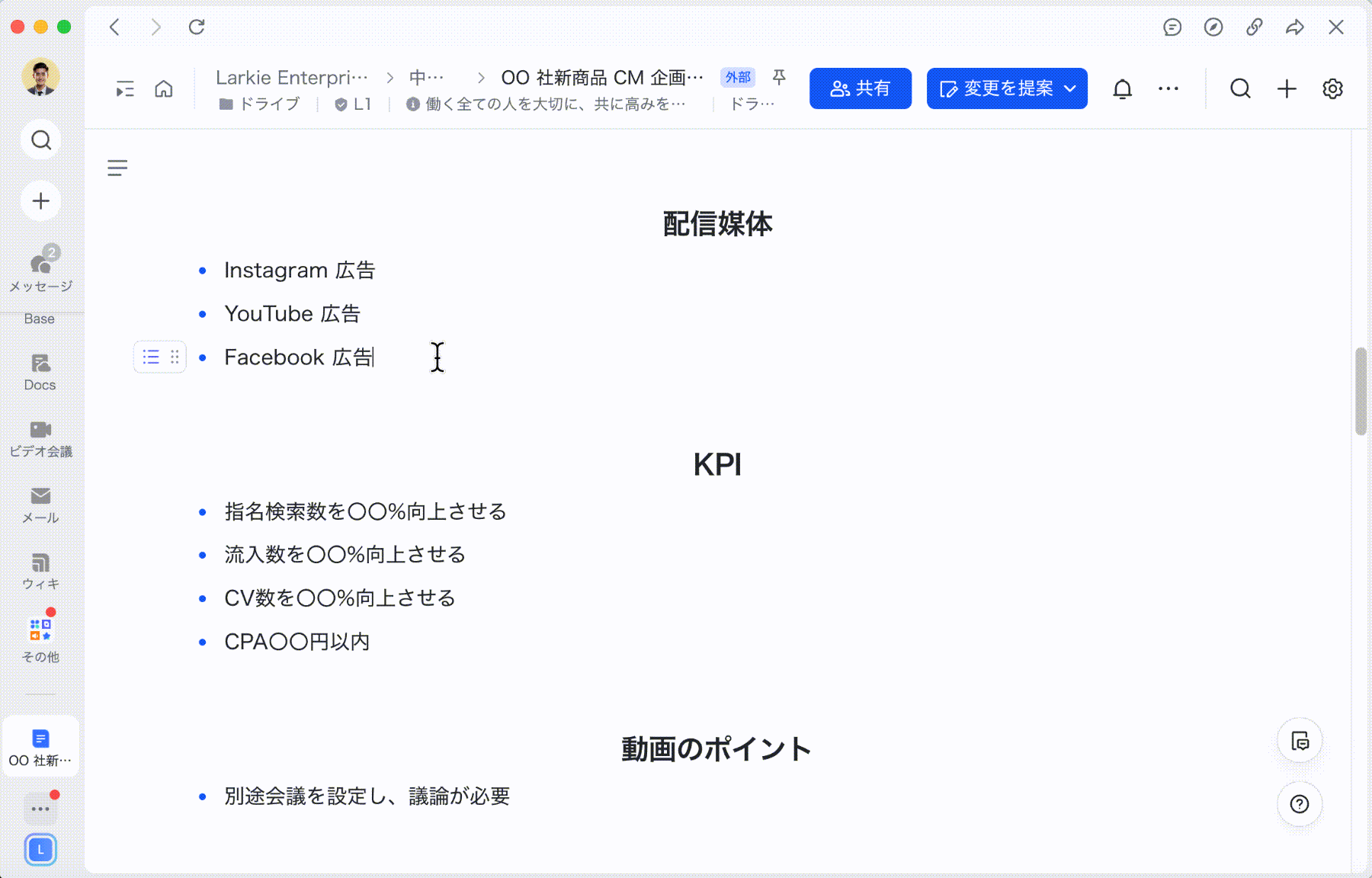Expand the 変更を提案 dropdown arrow
Image resolution: width=1372 pixels, height=878 pixels.
point(1070,89)
